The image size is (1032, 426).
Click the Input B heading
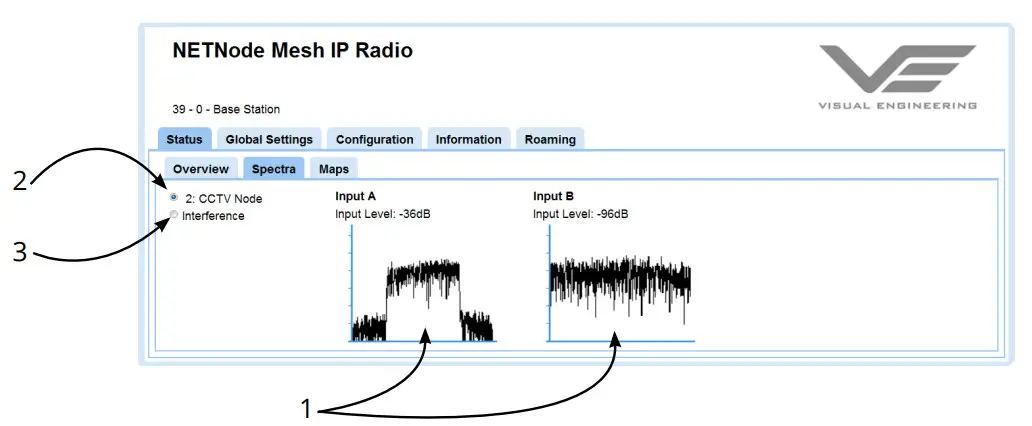tap(554, 196)
